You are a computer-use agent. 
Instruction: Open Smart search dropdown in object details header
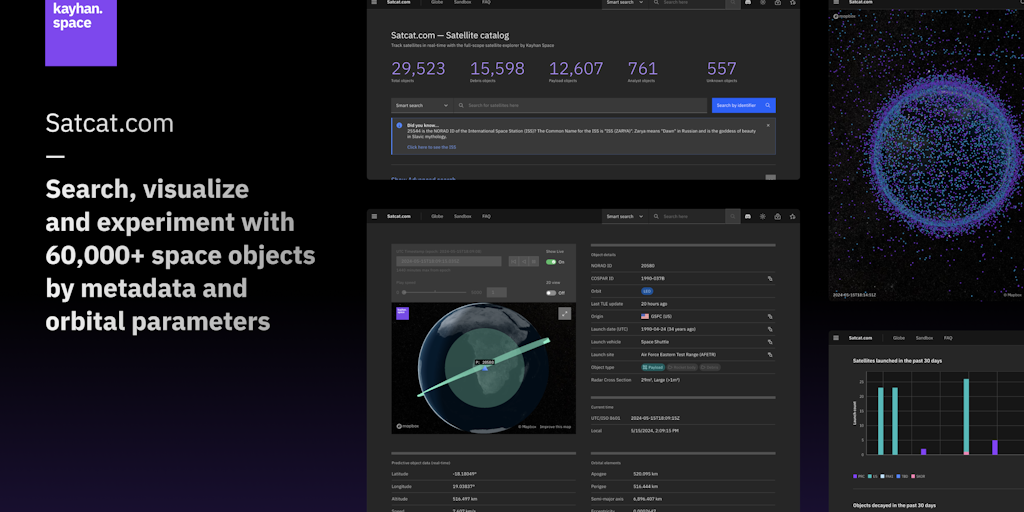click(x=623, y=216)
